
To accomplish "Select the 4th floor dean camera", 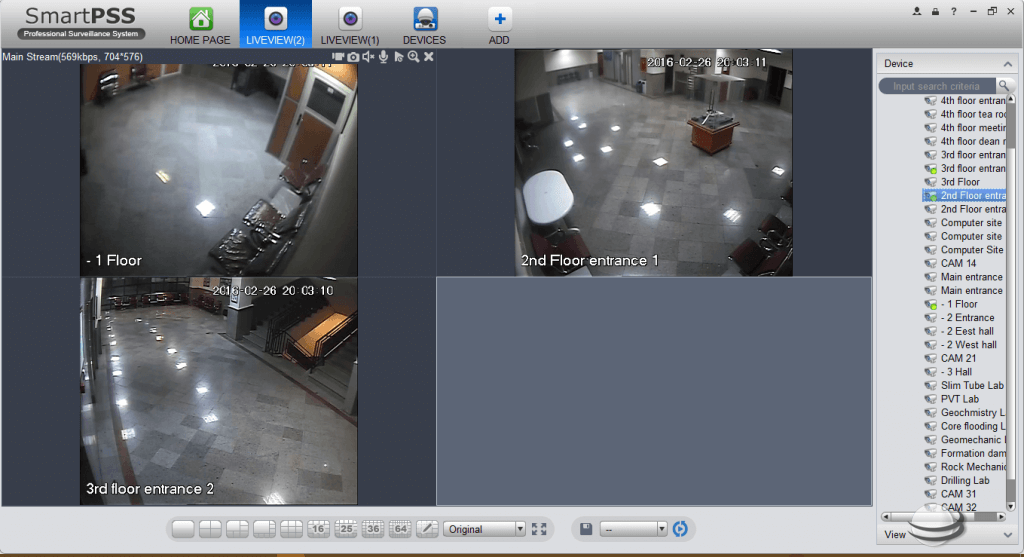I will coord(965,141).
